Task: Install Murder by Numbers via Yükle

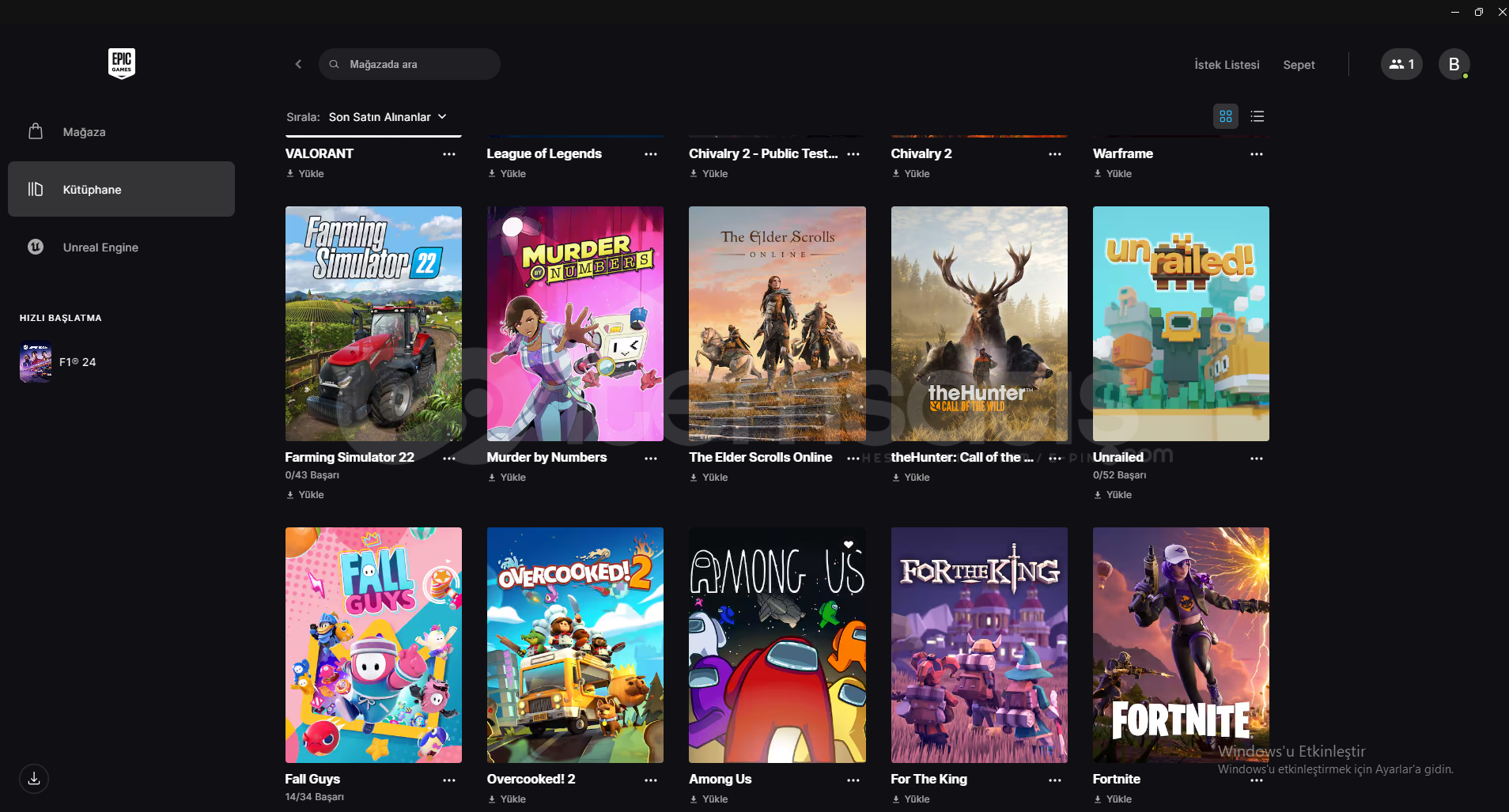Action: [x=507, y=478]
